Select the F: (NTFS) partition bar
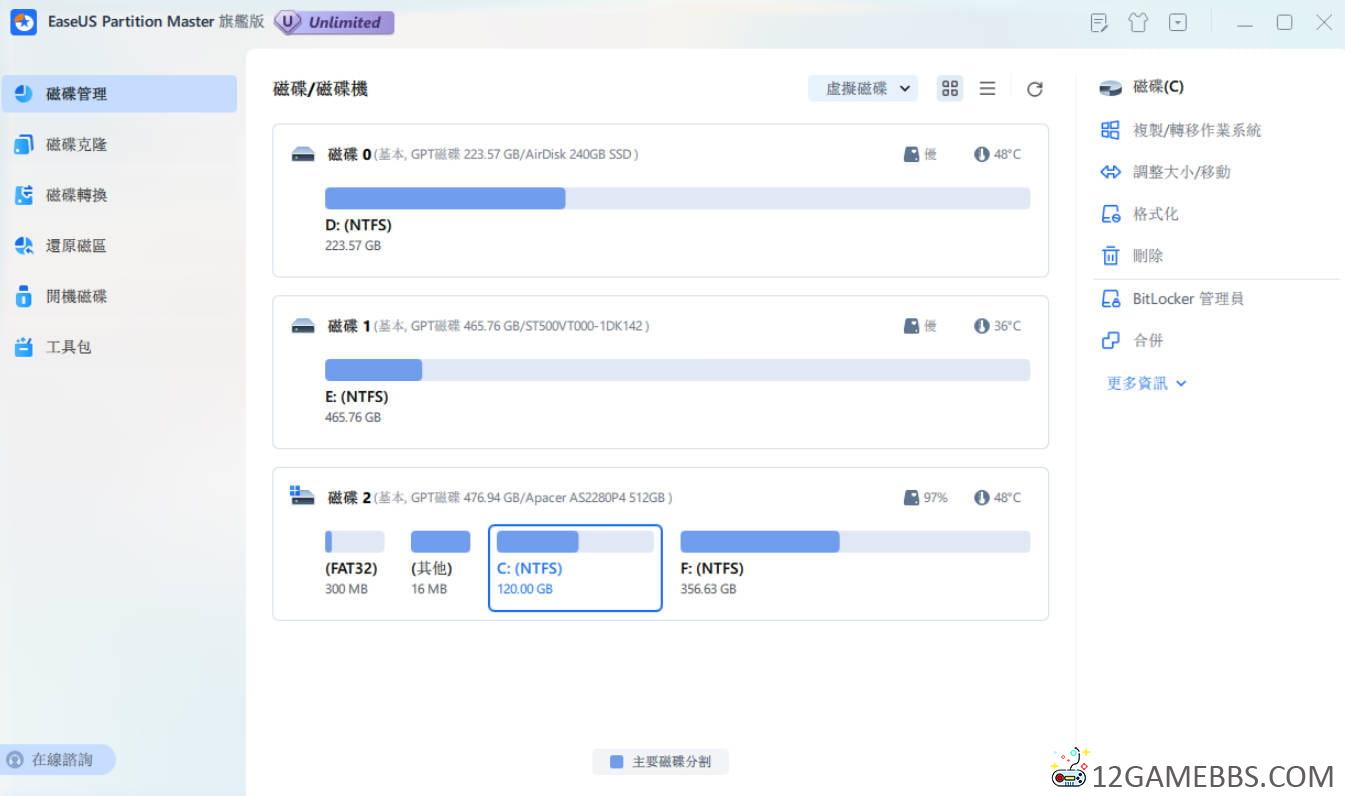This screenshot has width=1345, height=796. point(855,542)
